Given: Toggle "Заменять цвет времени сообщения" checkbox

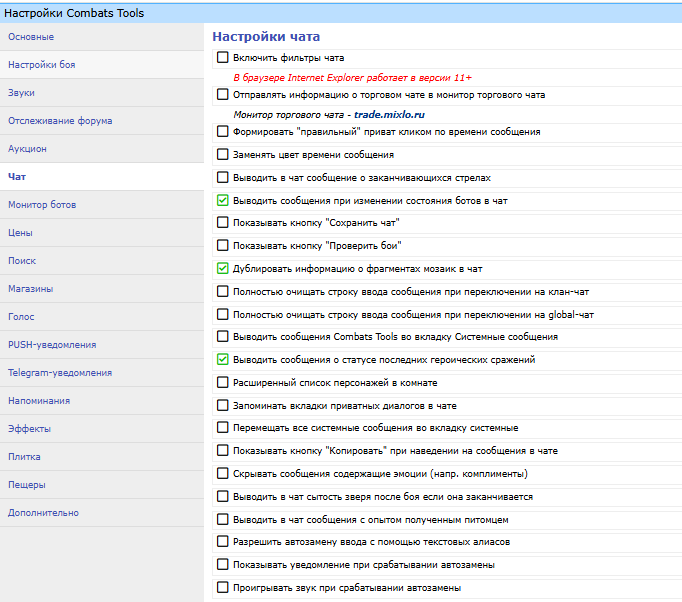Looking at the screenshot, I should tap(223, 155).
